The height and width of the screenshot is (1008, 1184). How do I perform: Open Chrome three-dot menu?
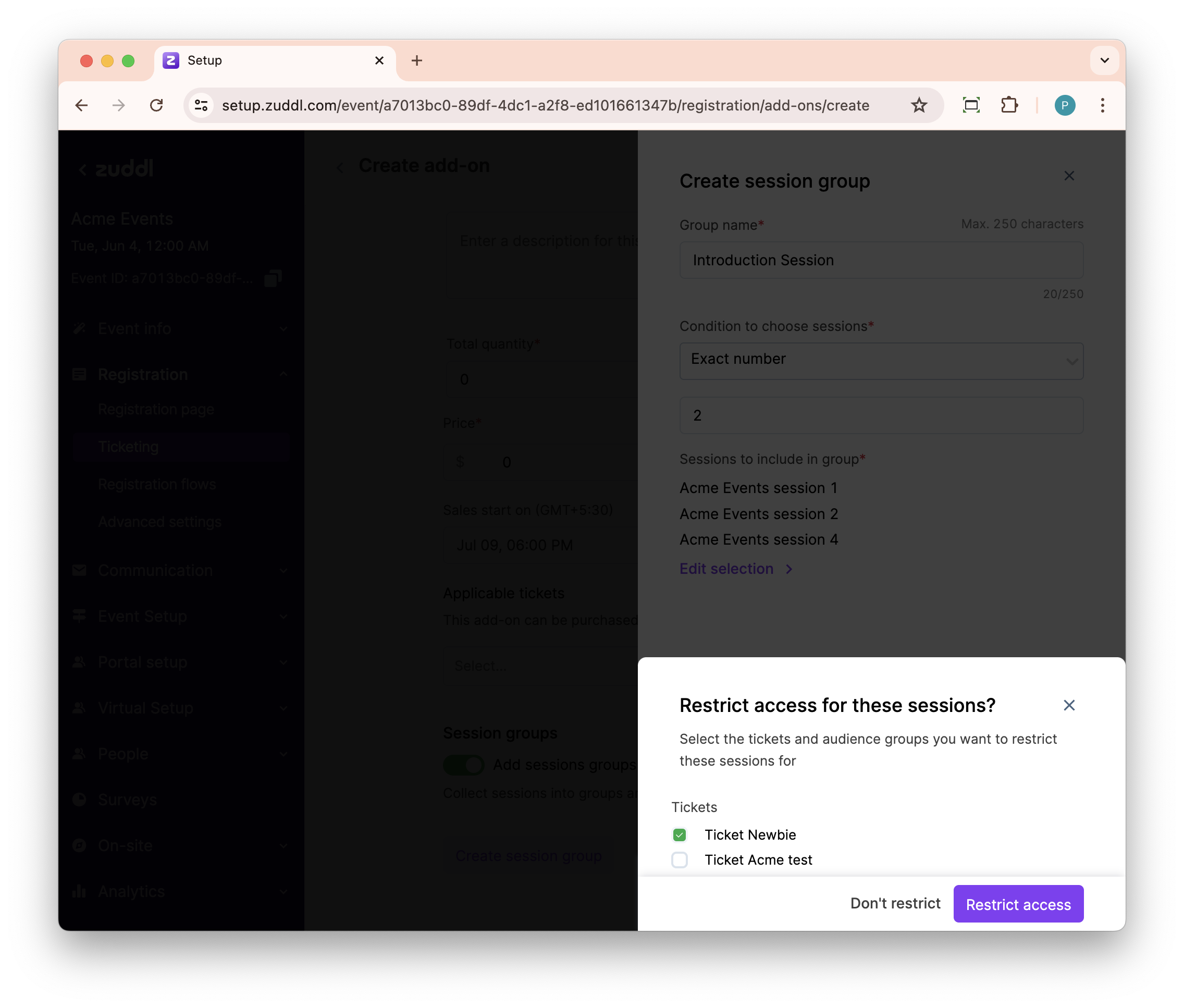[1102, 105]
